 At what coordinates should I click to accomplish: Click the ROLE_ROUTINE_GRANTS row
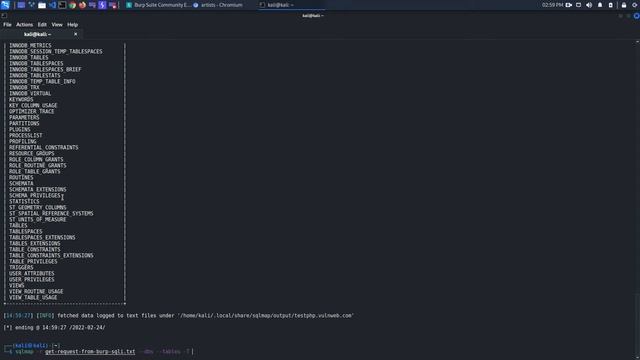click(x=38, y=165)
